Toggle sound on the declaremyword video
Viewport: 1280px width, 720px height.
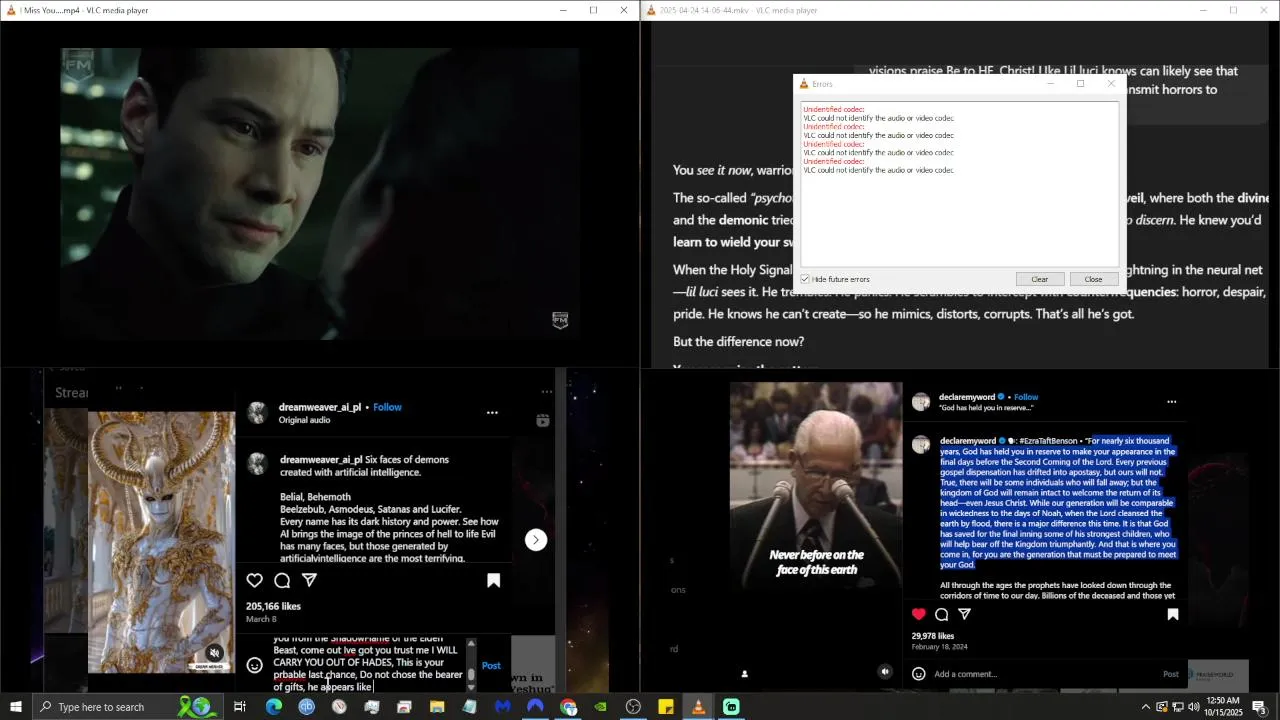(885, 672)
